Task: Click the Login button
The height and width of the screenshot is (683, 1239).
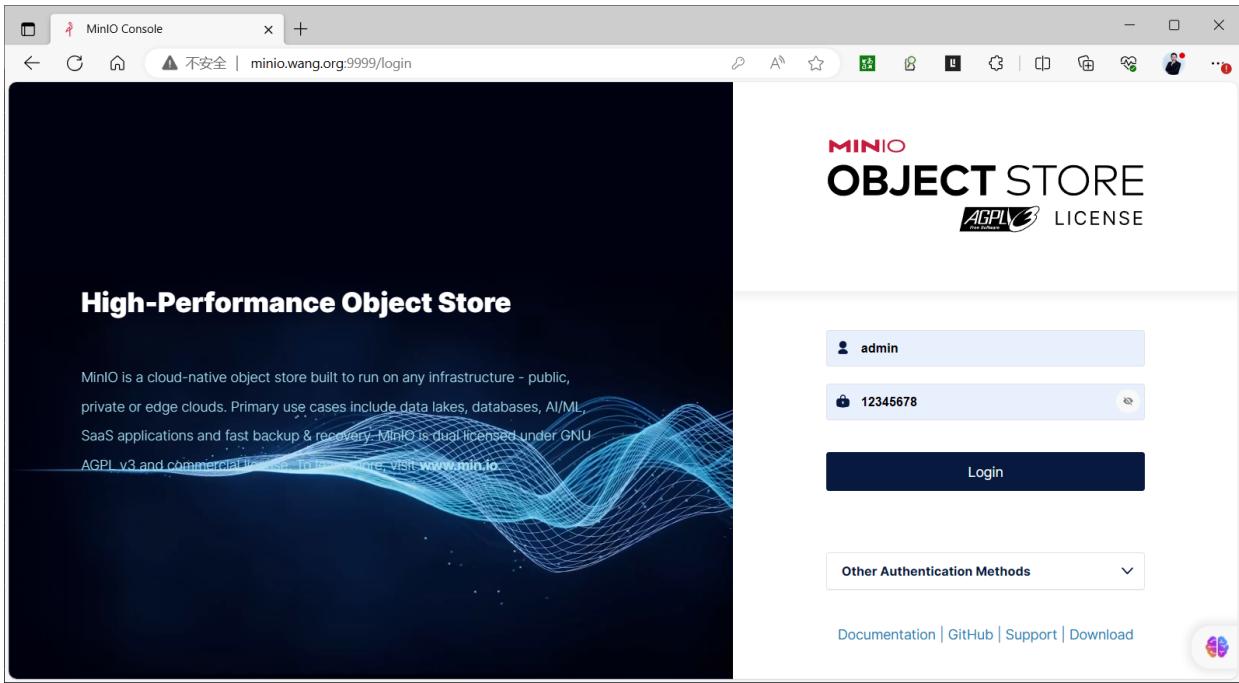Action: pyautogui.click(x=985, y=472)
